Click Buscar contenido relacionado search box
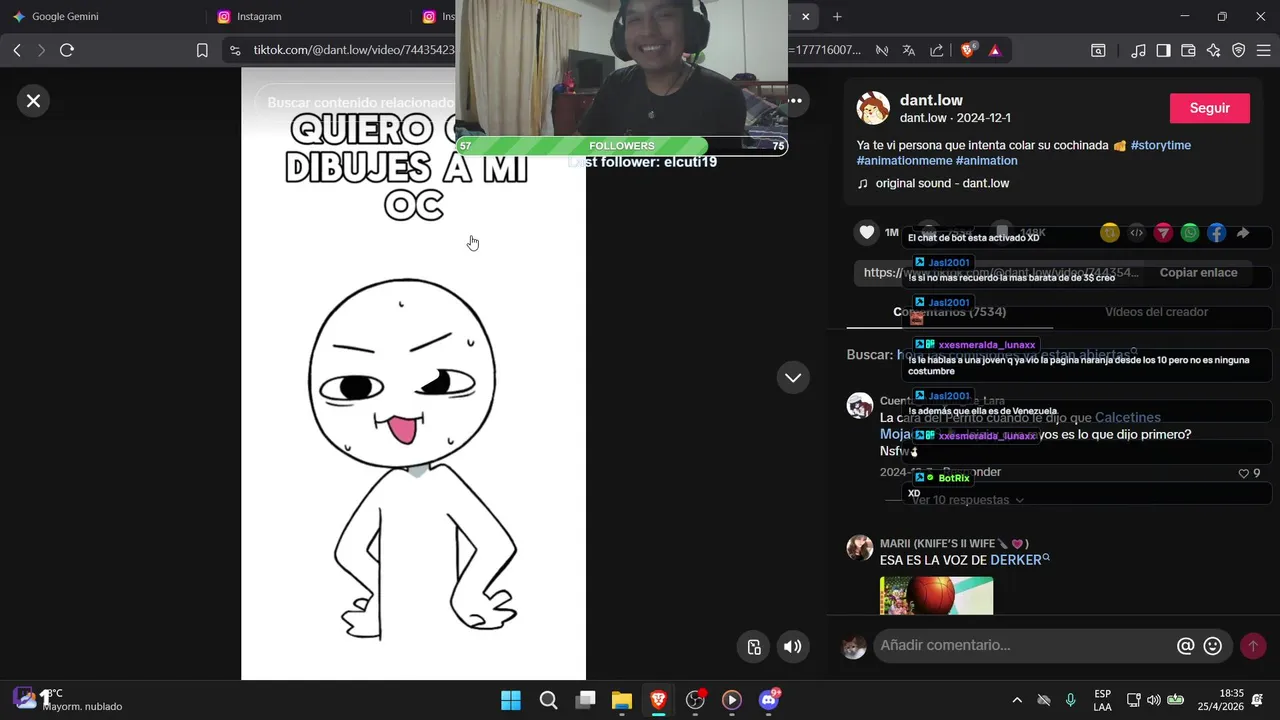This screenshot has width=1280, height=720. point(361,103)
